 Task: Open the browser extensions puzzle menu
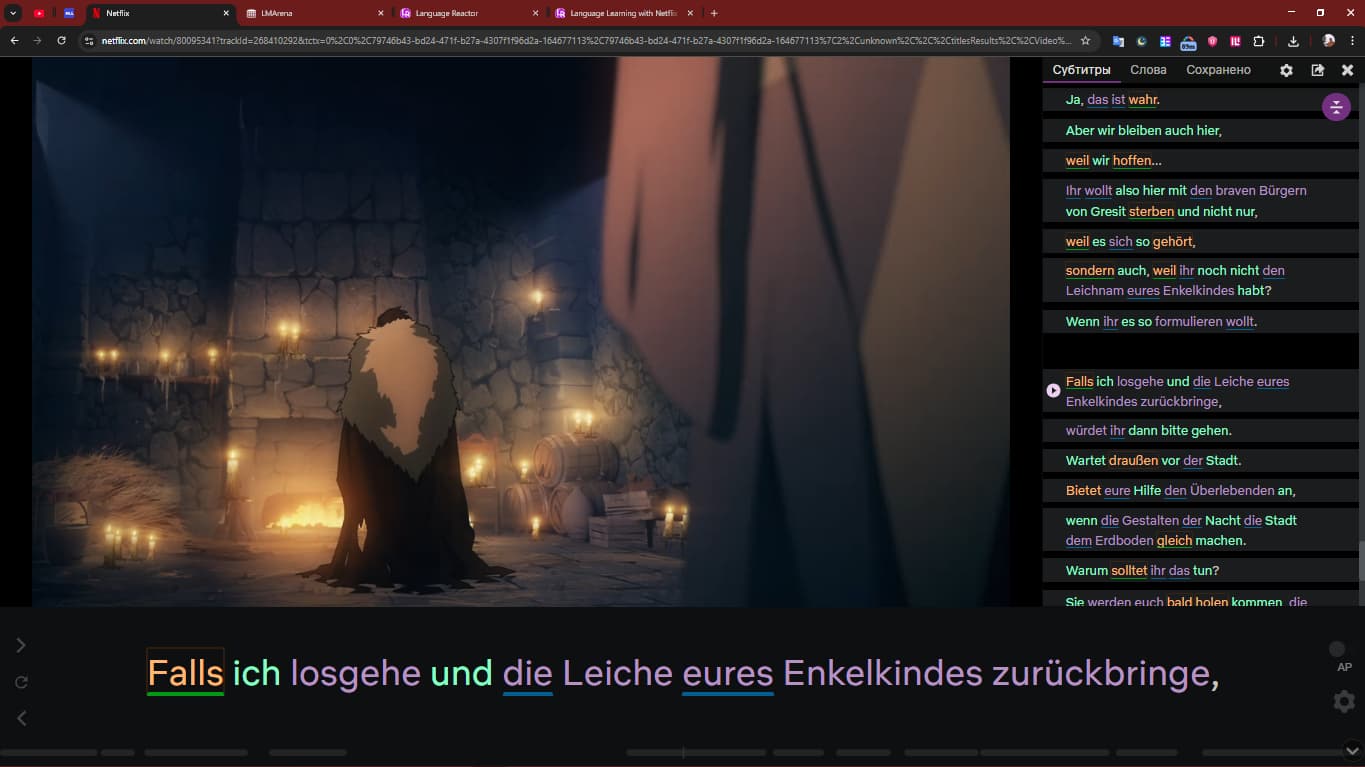pos(1259,41)
